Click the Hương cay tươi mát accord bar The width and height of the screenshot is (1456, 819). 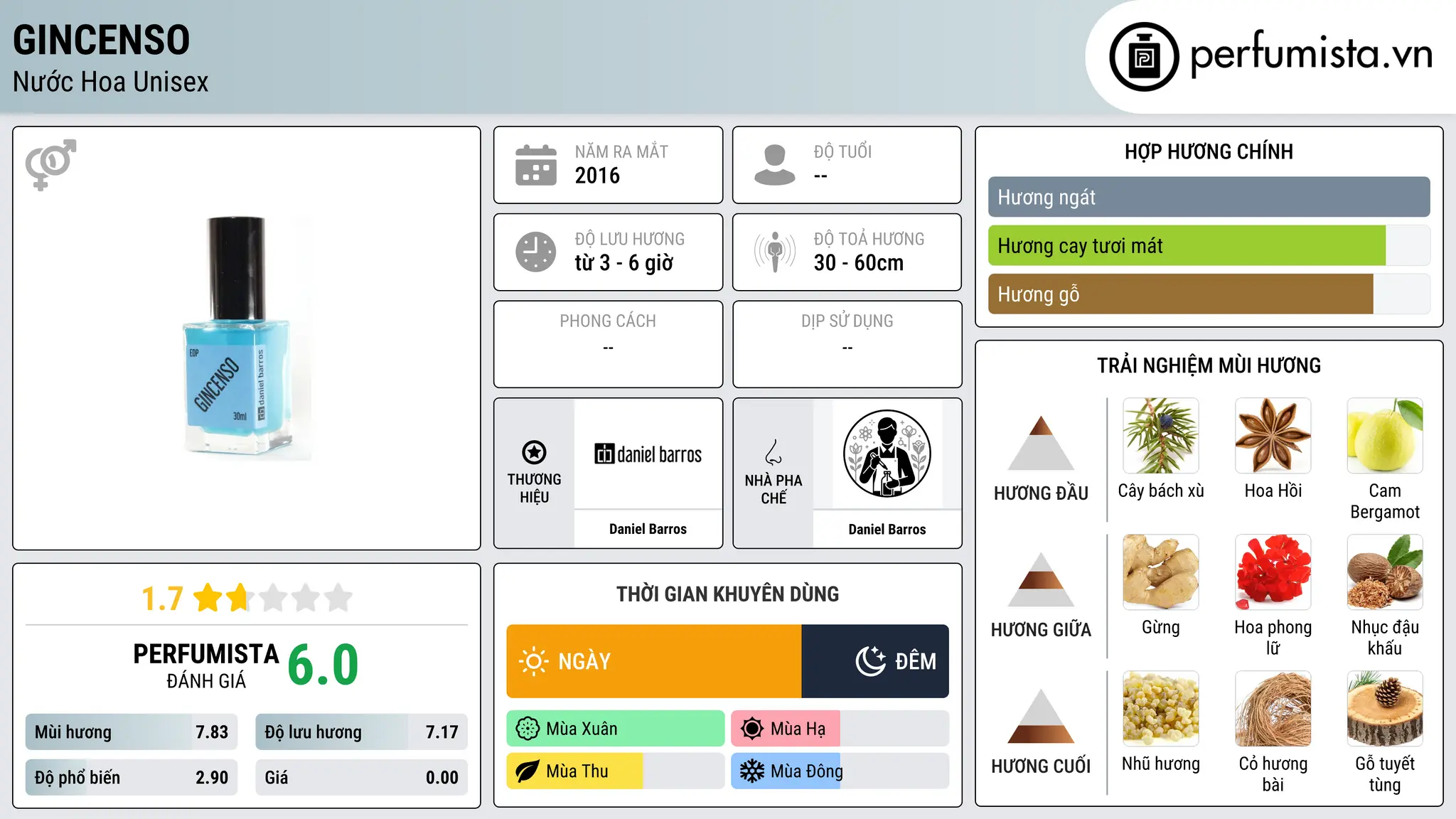tap(1209, 245)
